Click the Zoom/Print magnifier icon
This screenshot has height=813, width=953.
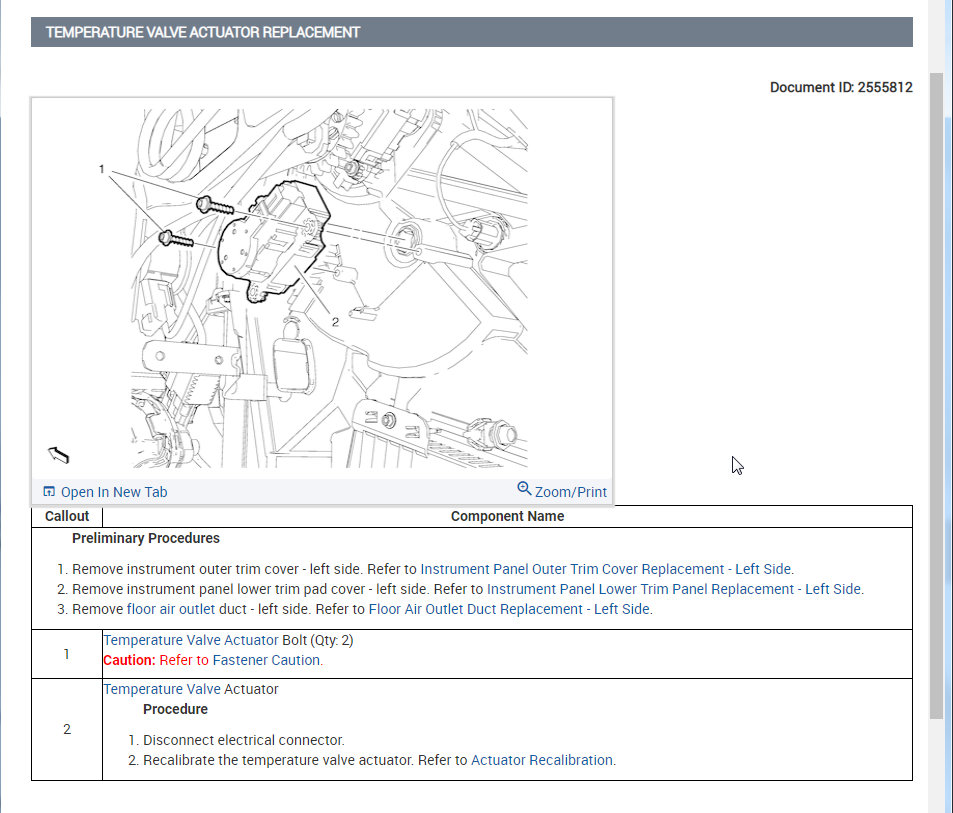(524, 489)
